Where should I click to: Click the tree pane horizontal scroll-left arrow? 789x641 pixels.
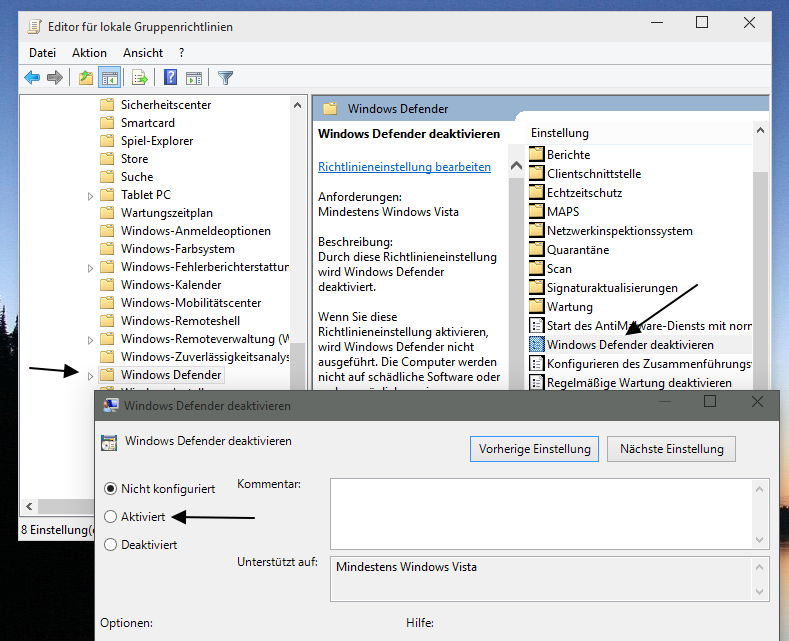[x=29, y=506]
